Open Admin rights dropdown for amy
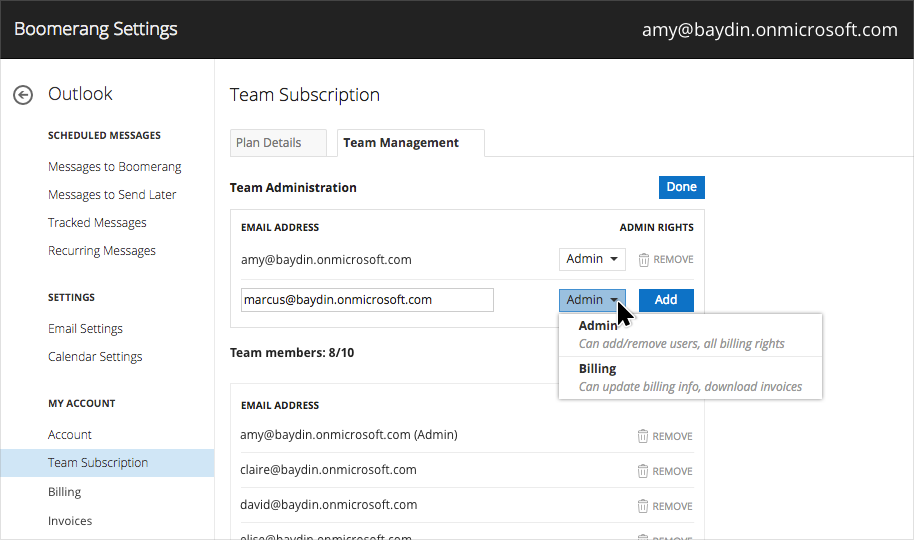This screenshot has height=540, width=914. click(592, 259)
